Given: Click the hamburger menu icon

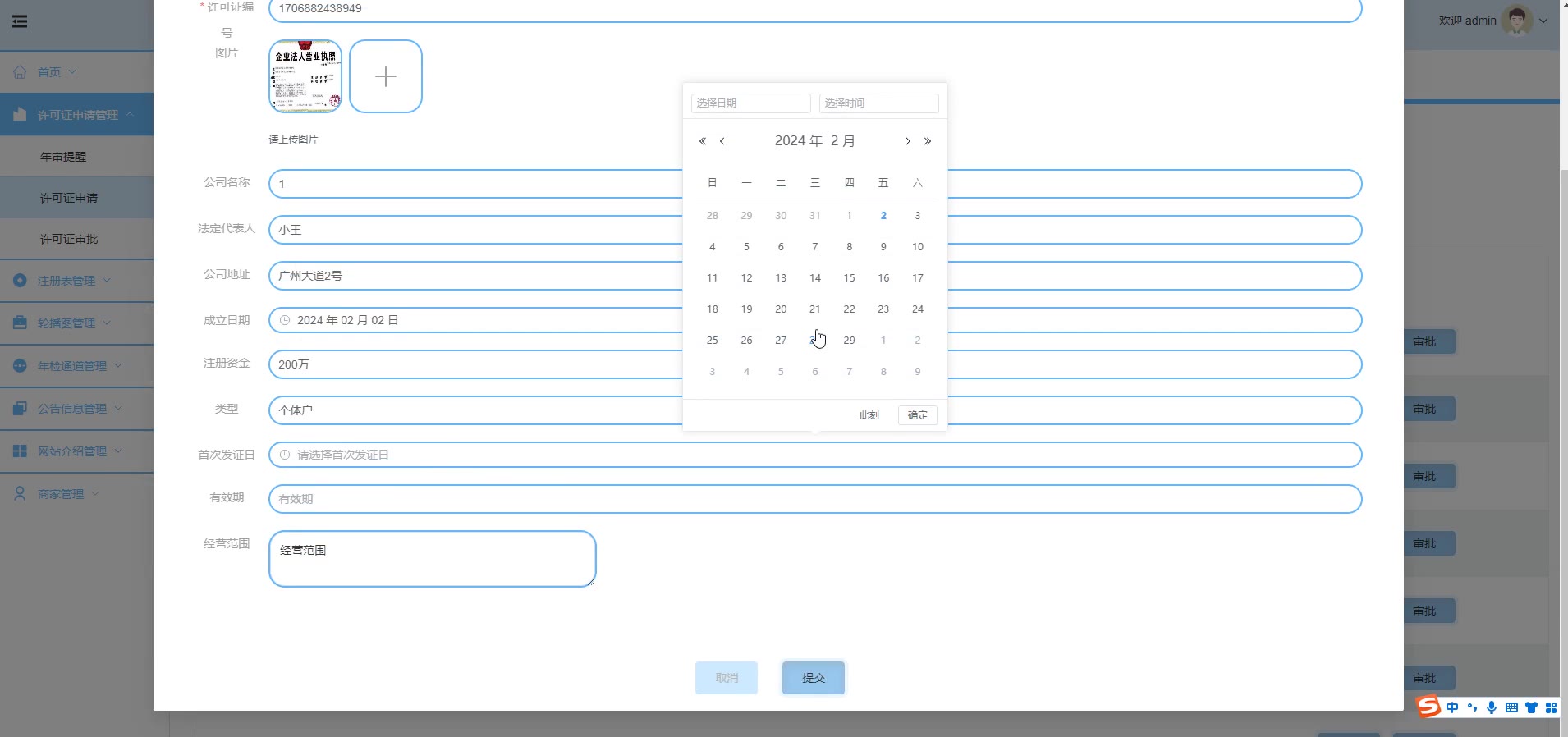Looking at the screenshot, I should click(x=20, y=21).
